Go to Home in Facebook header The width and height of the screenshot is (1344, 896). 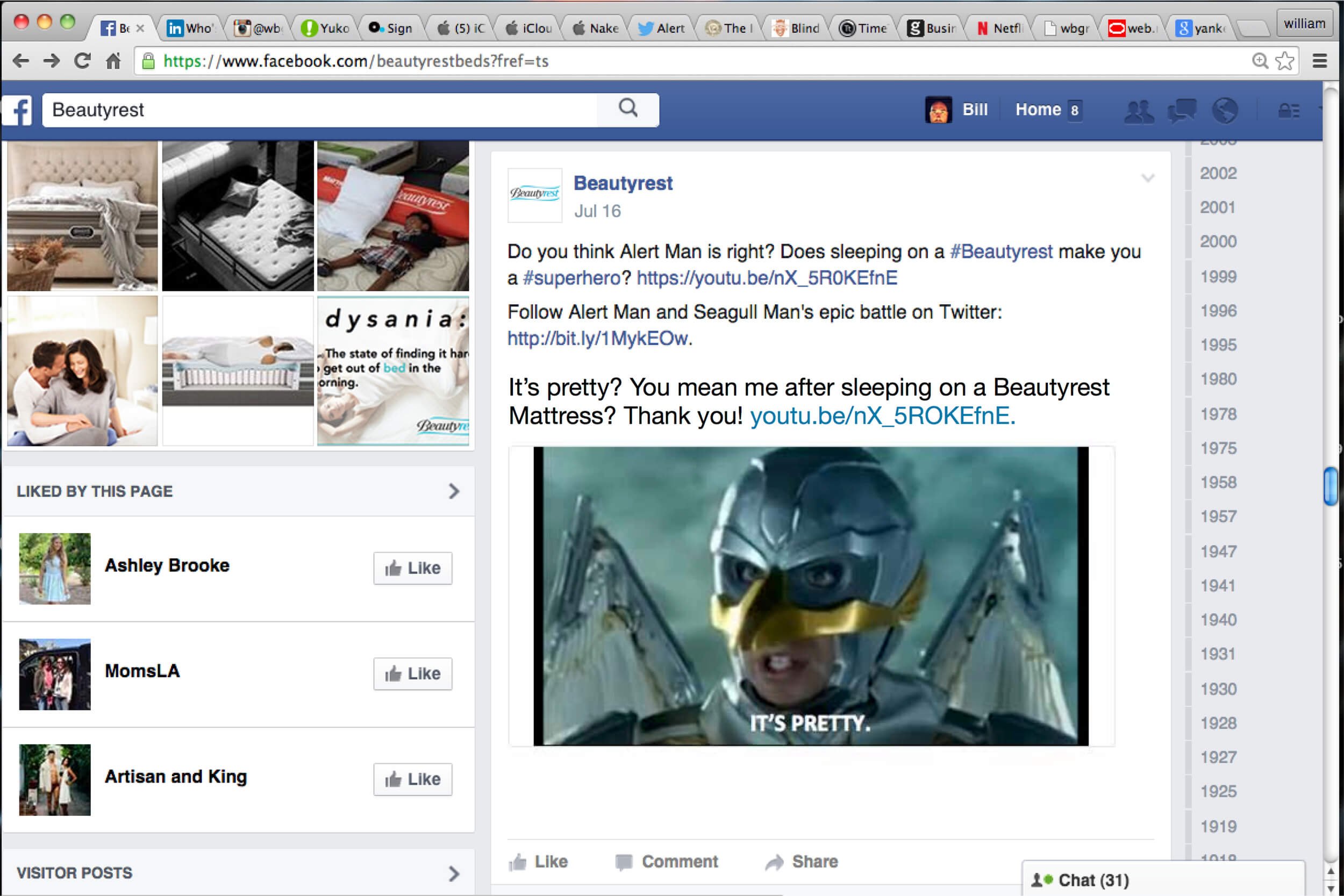coord(1038,110)
